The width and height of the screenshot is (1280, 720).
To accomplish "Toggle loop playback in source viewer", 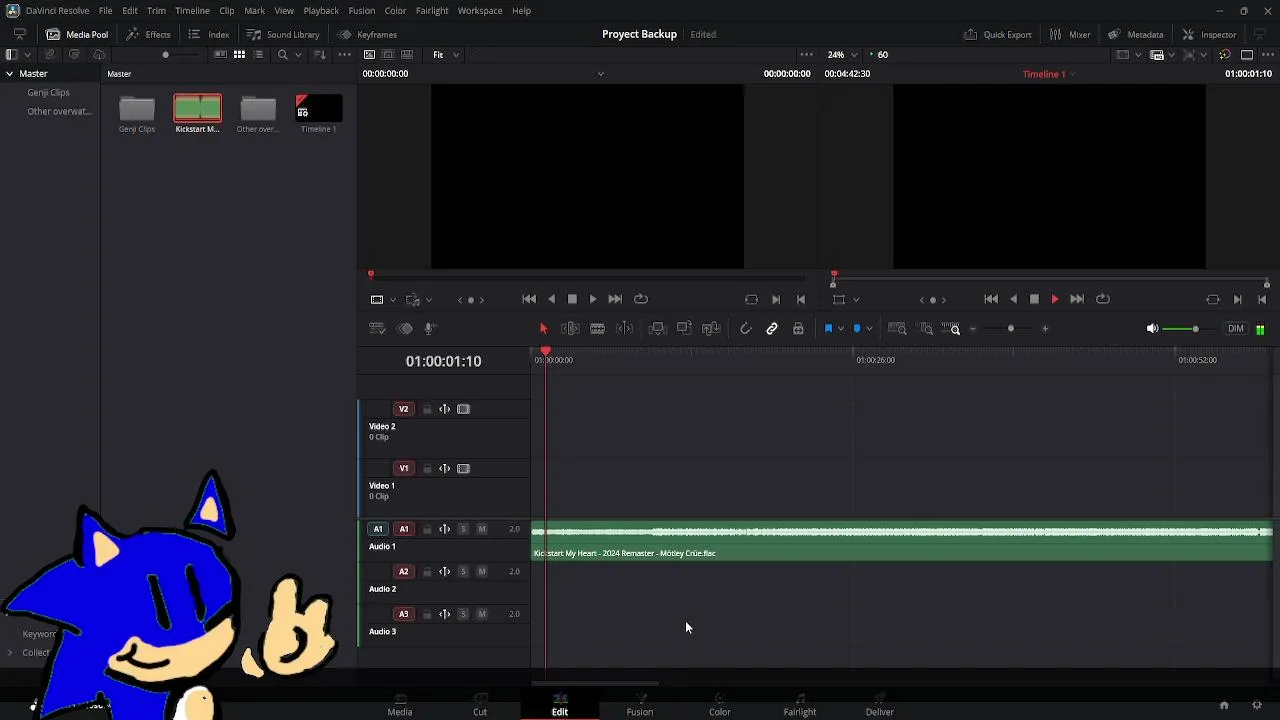I will point(641,299).
